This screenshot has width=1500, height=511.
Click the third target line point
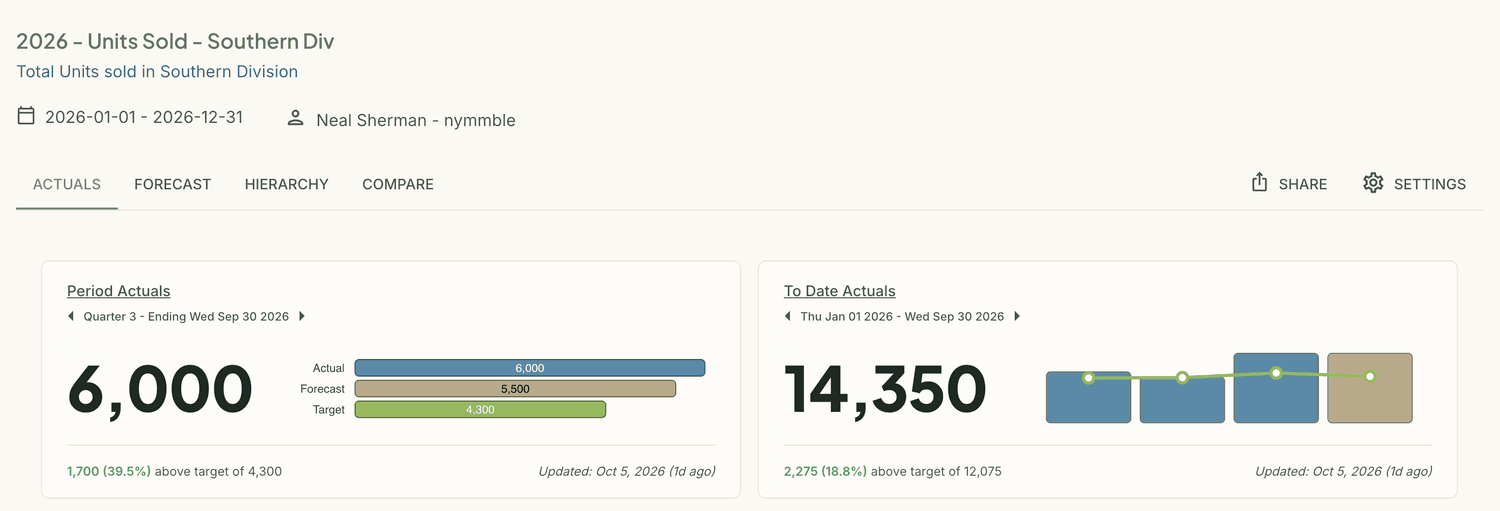(x=1276, y=373)
